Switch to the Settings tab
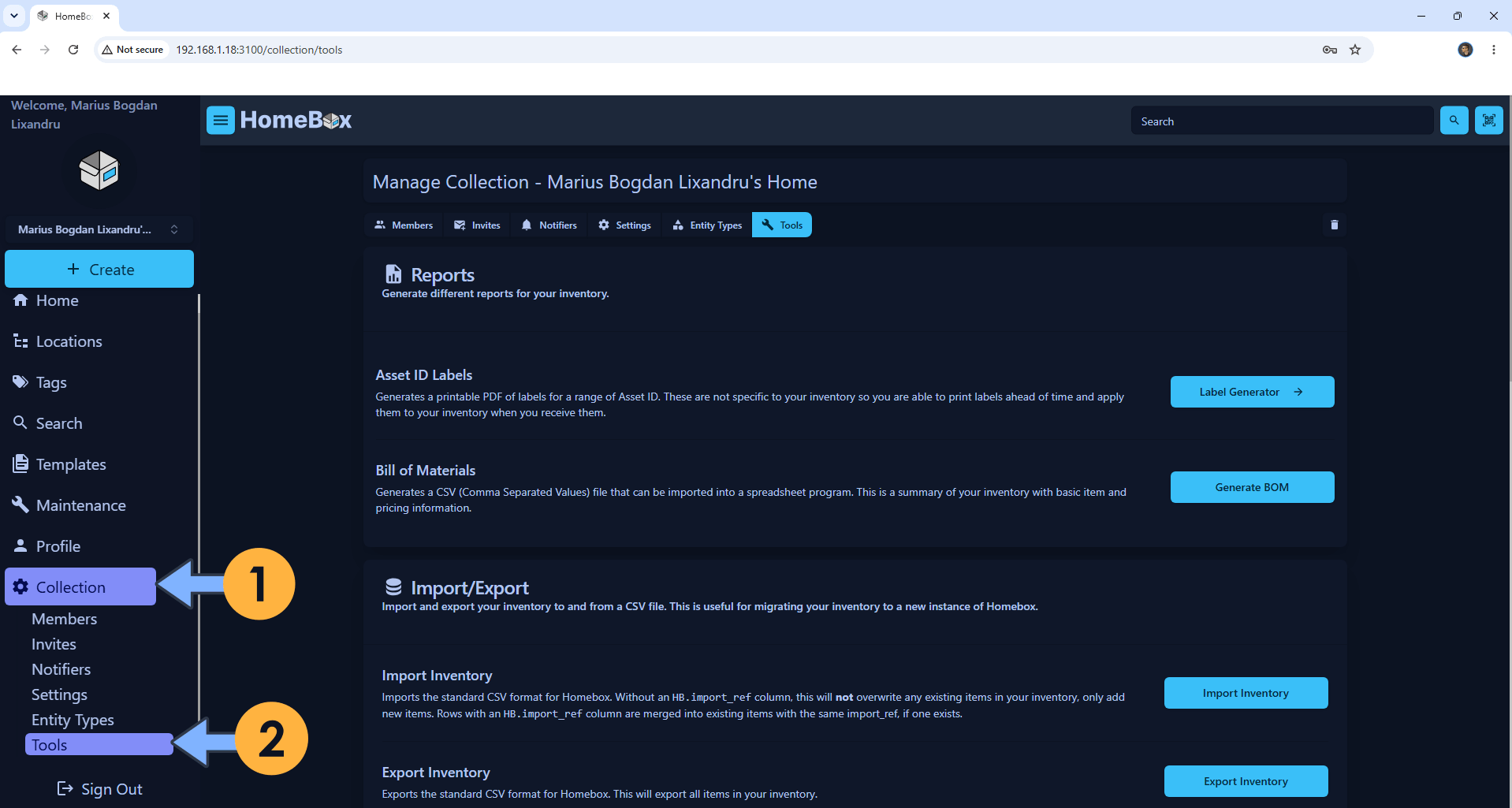This screenshot has height=808, width=1512. tap(624, 225)
